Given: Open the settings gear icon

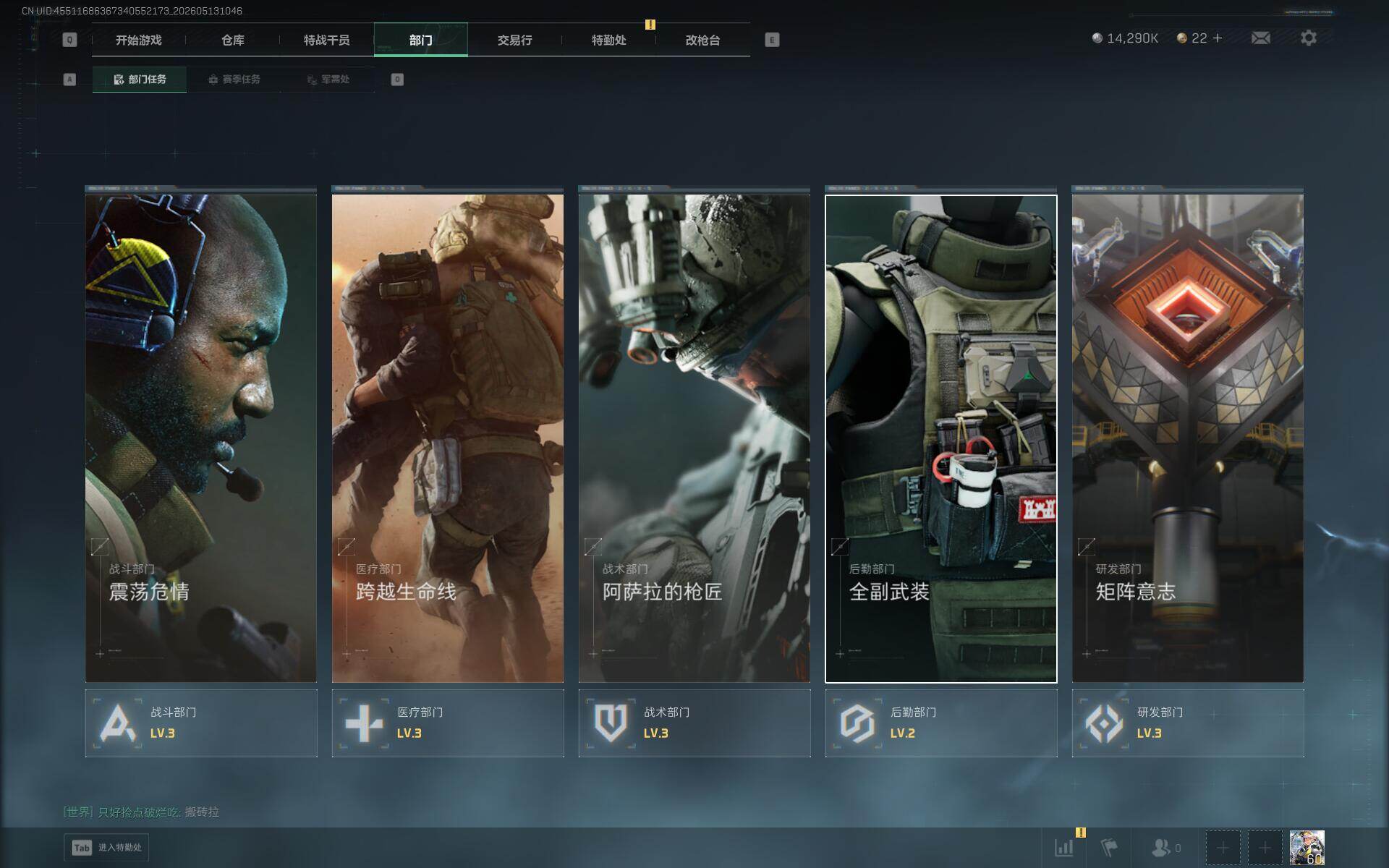Looking at the screenshot, I should coord(1309,38).
